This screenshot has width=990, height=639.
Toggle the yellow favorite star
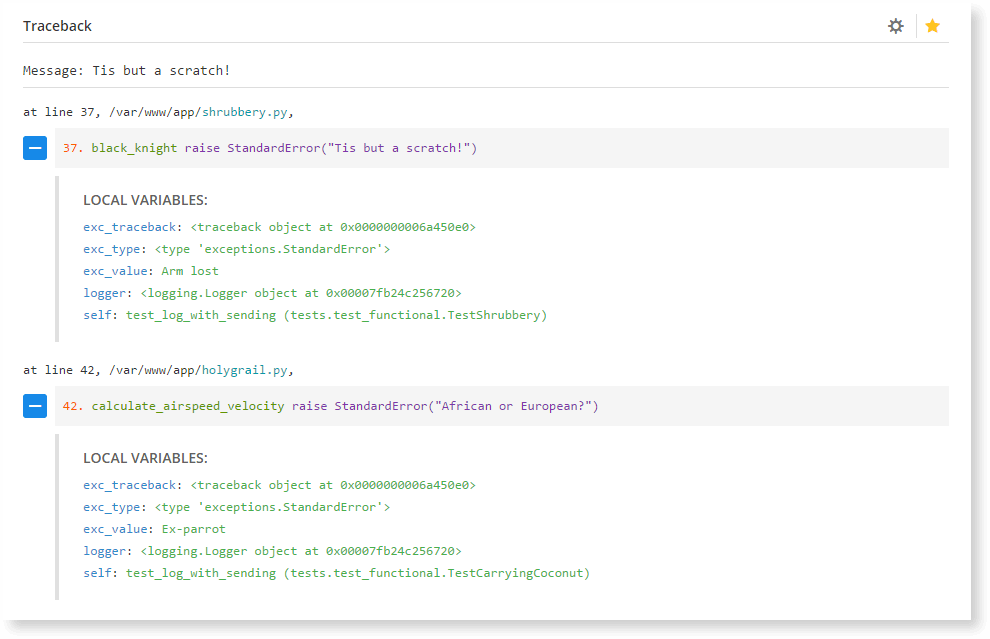pos(932,25)
